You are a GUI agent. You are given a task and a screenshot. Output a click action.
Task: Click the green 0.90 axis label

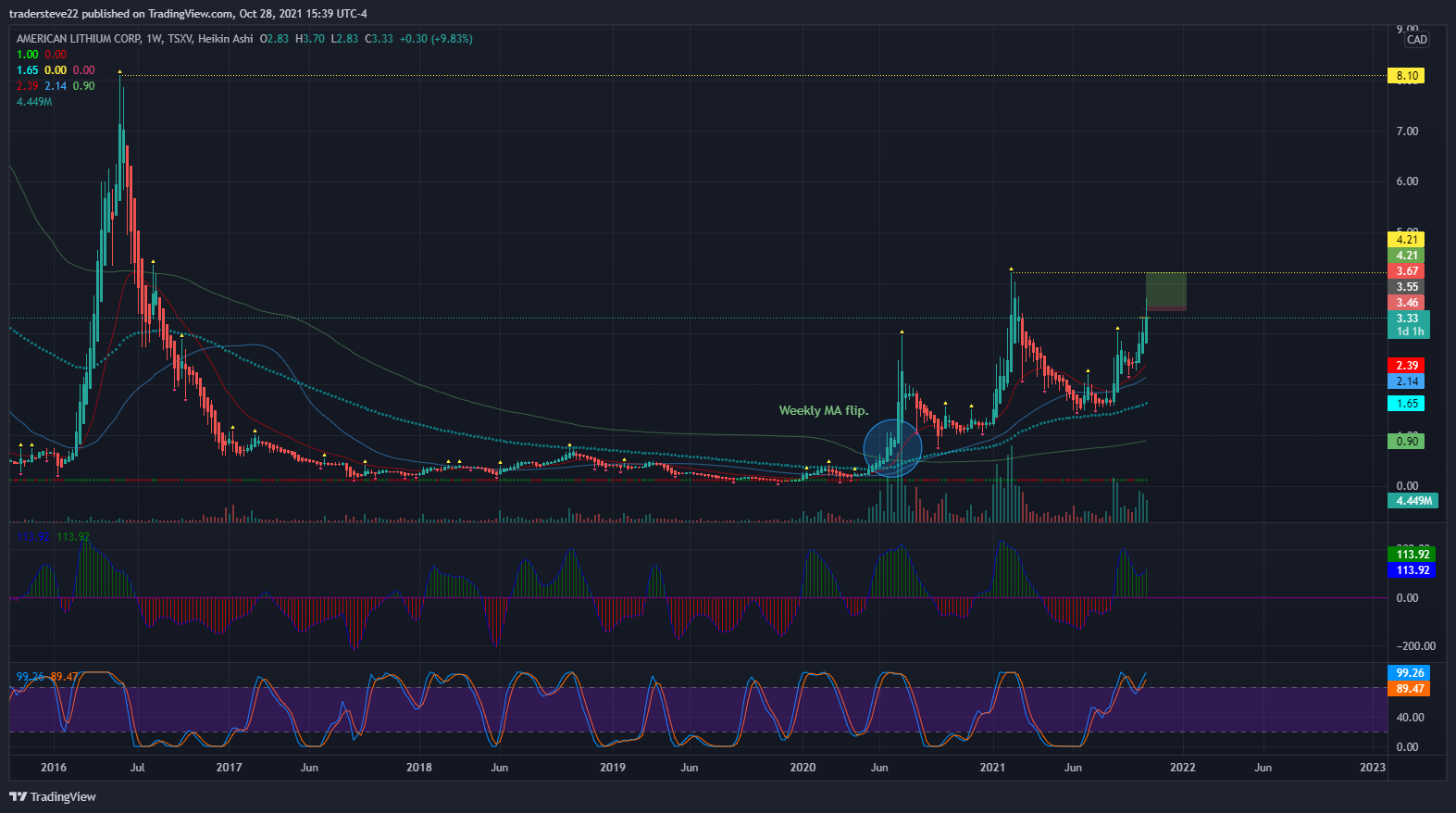(x=1406, y=442)
